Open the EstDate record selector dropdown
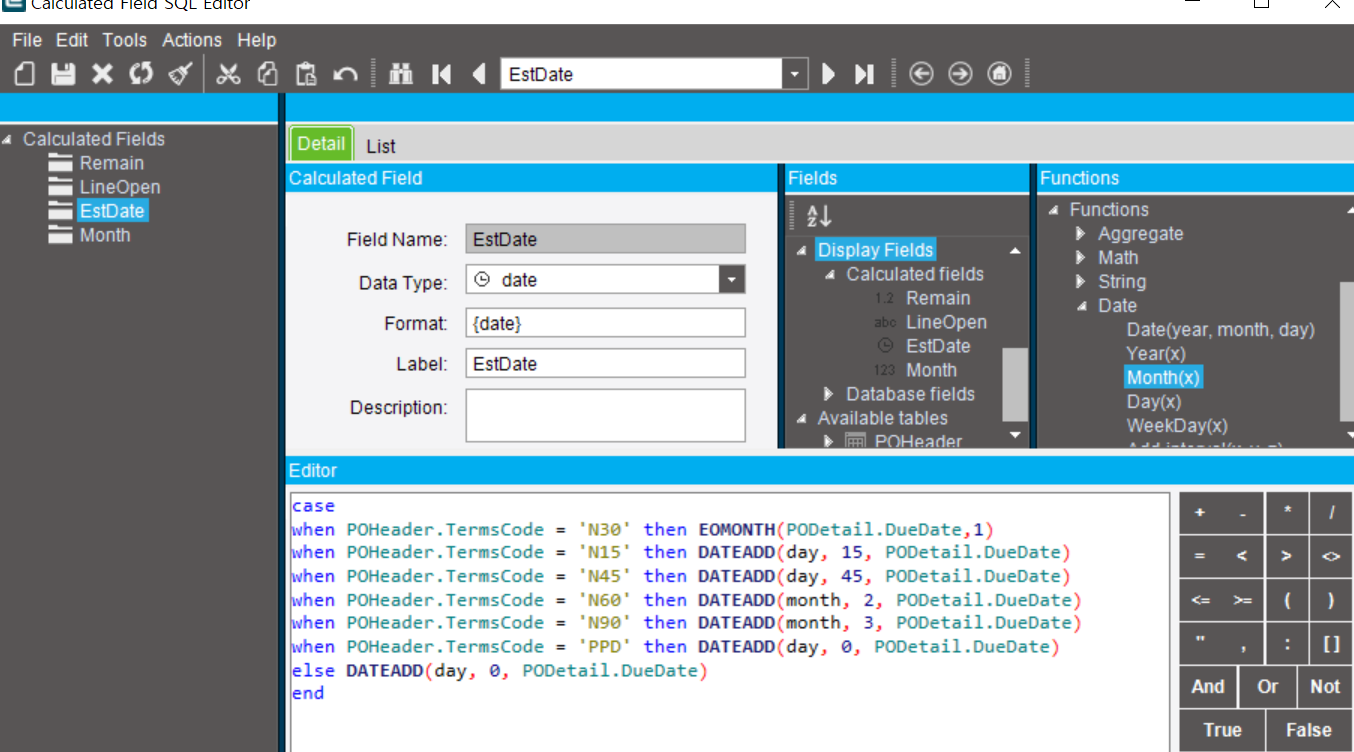This screenshot has height=752, width=1354. [x=794, y=74]
